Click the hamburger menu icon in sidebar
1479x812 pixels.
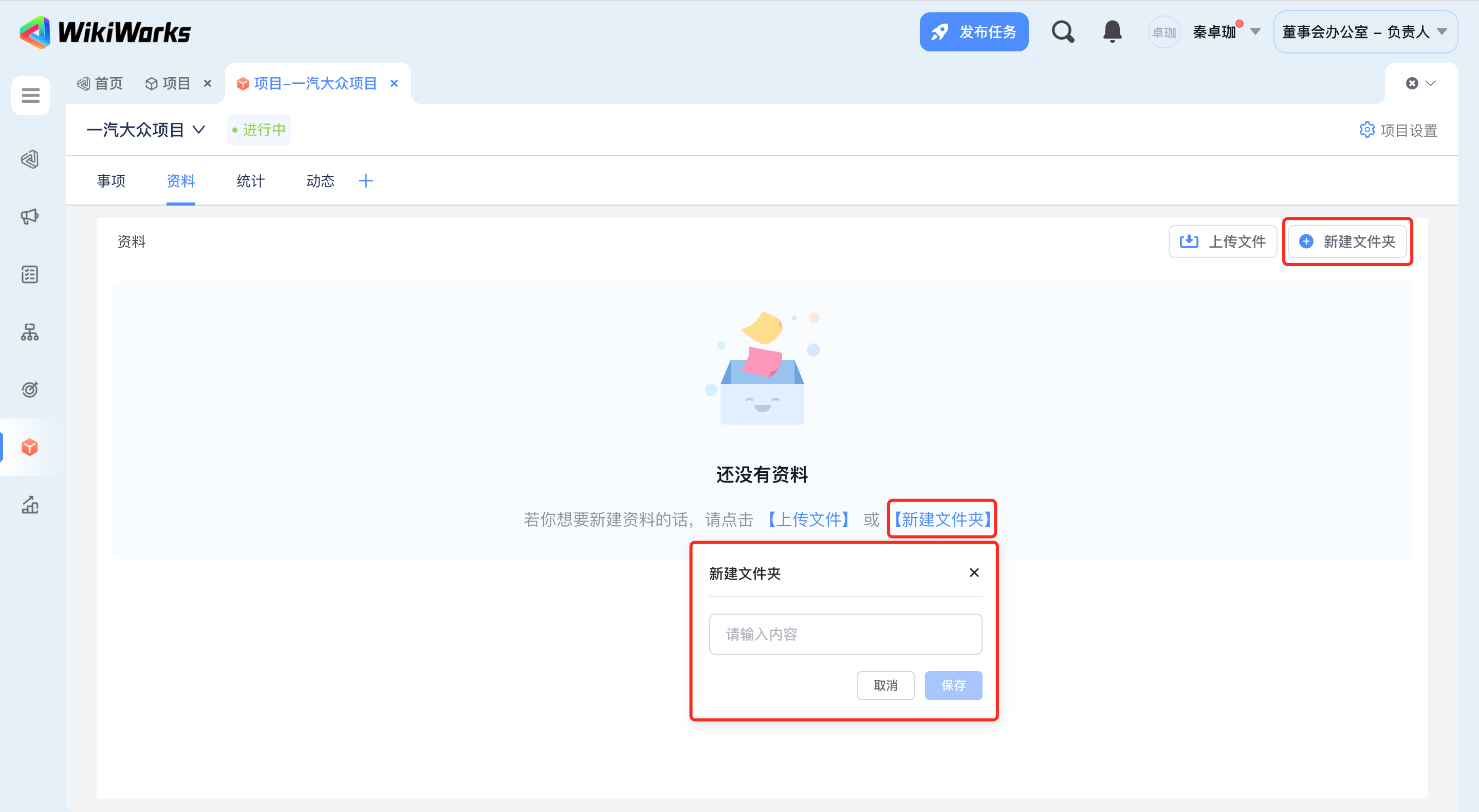point(30,95)
